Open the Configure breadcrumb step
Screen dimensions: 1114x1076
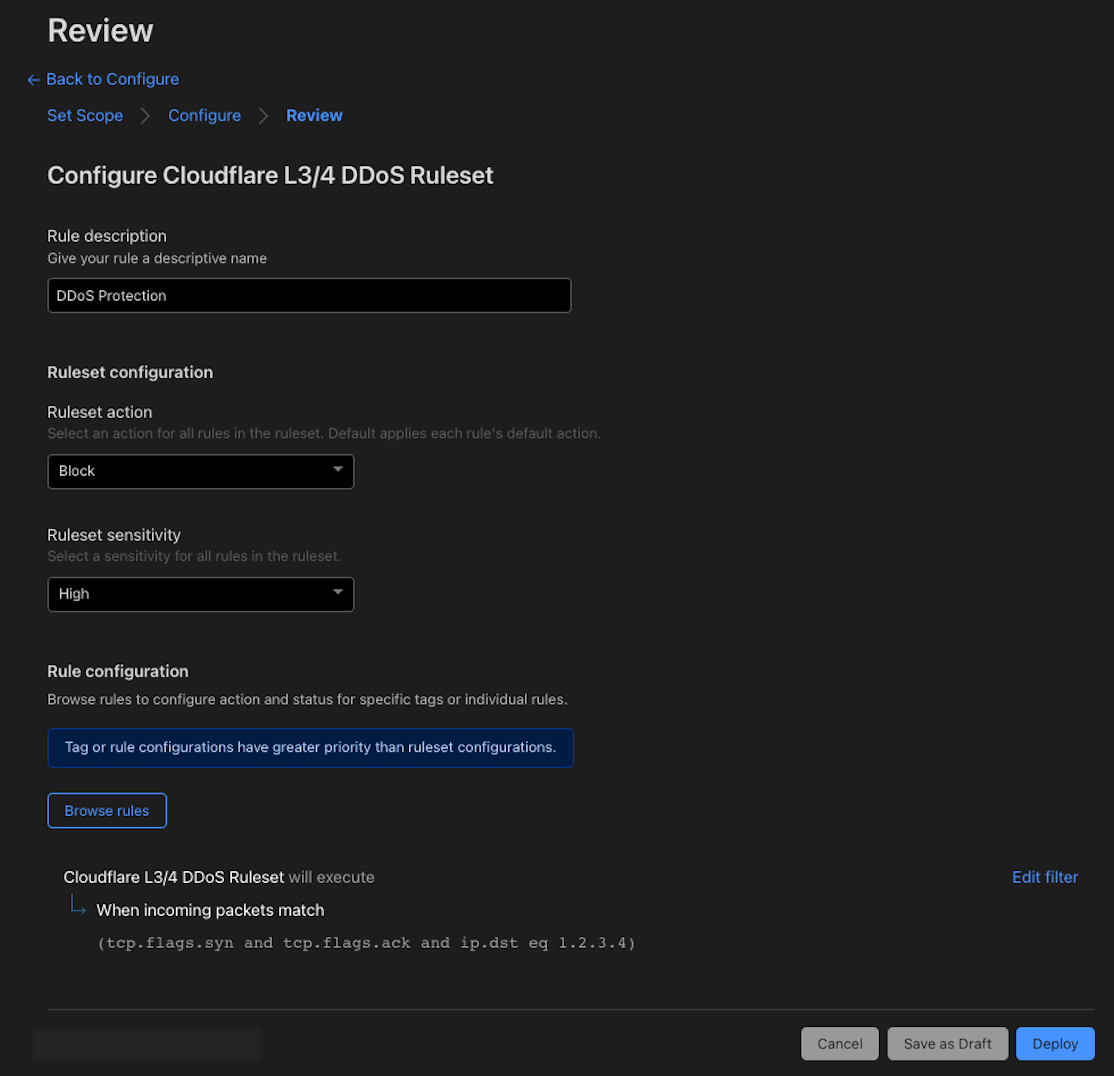(205, 116)
